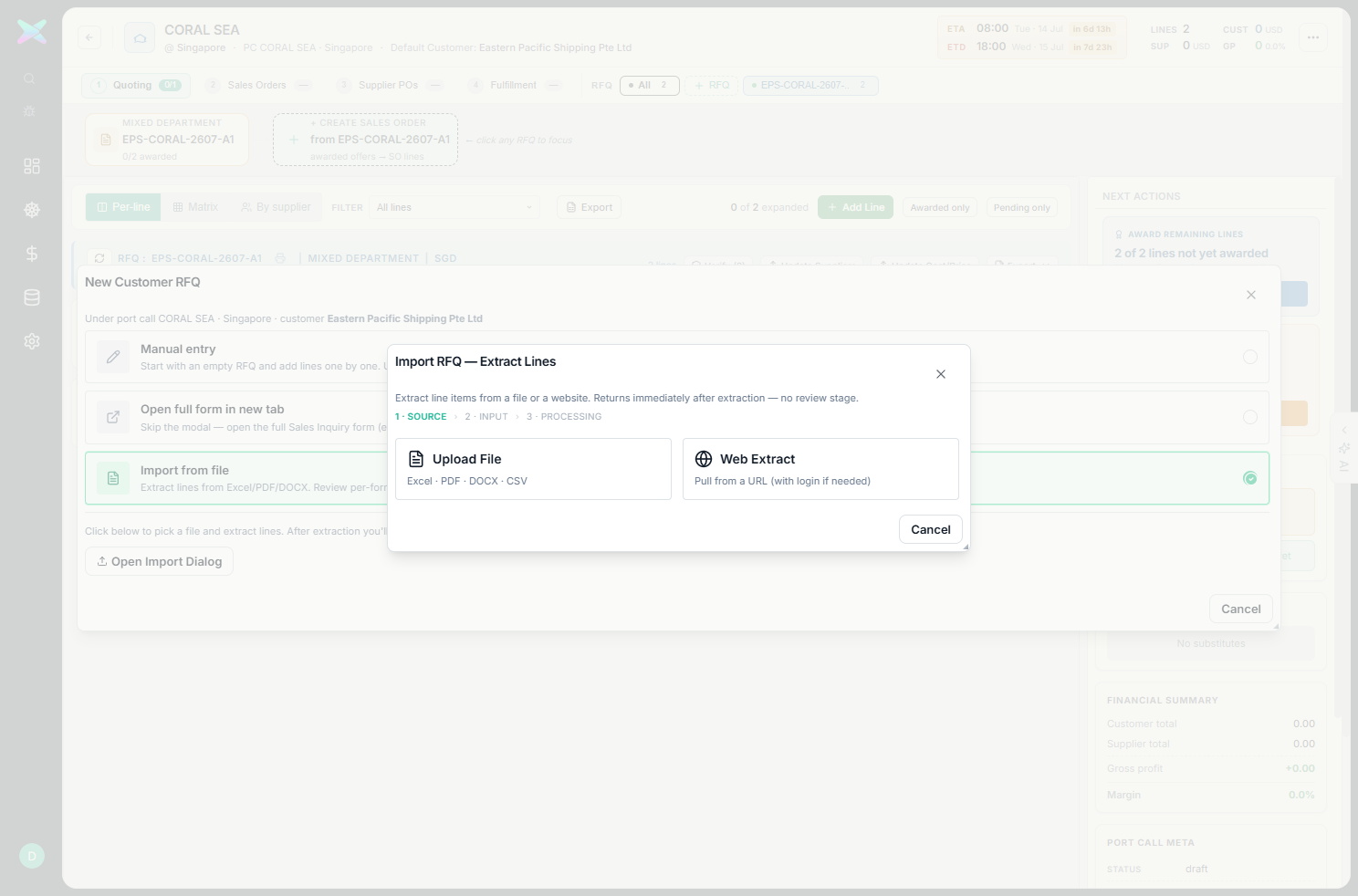Open the settings gear icon in sidebar
1358x896 pixels.
[32, 341]
